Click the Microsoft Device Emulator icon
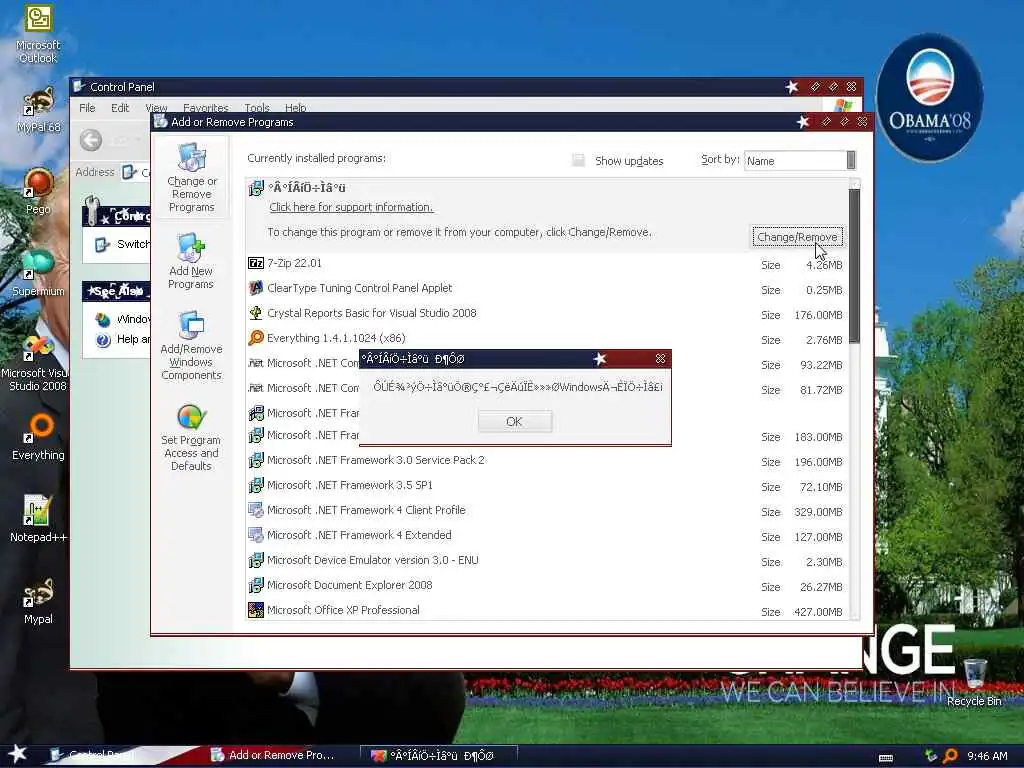 click(x=256, y=560)
